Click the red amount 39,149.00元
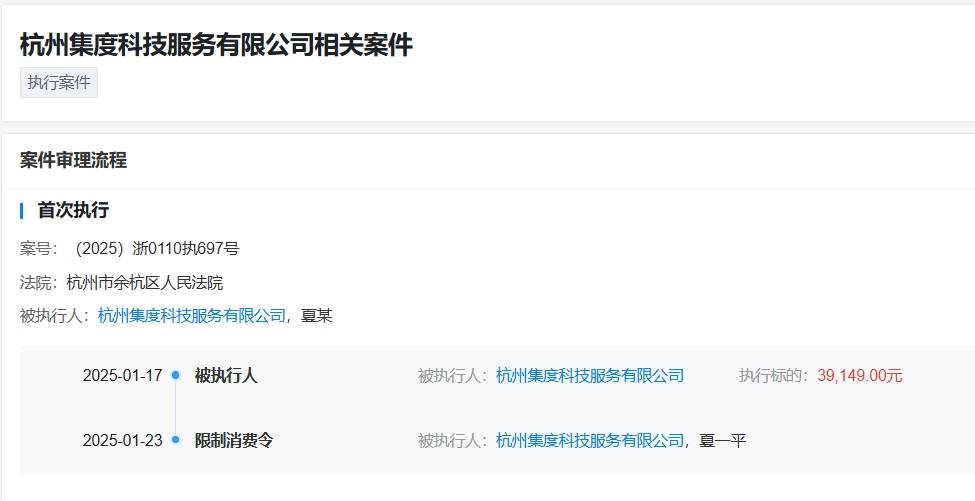 (x=859, y=375)
